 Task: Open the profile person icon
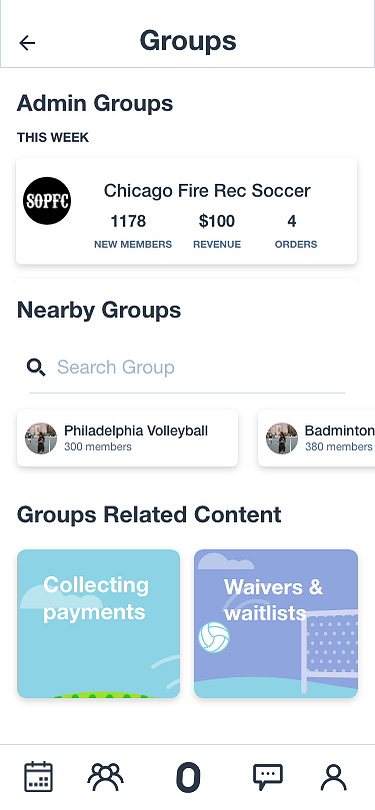click(334, 777)
